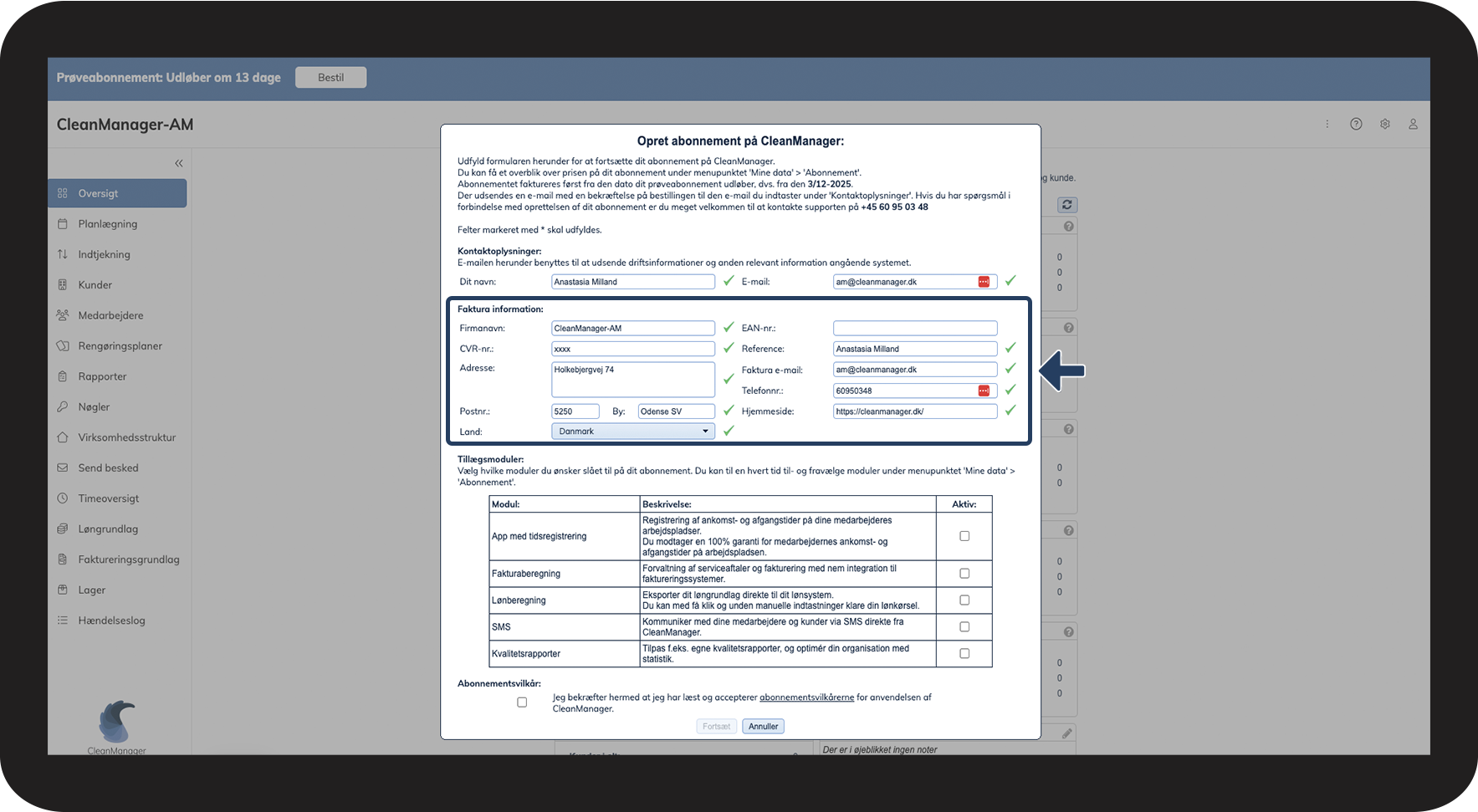1478x812 pixels.
Task: Click the By input field
Action: 677,411
